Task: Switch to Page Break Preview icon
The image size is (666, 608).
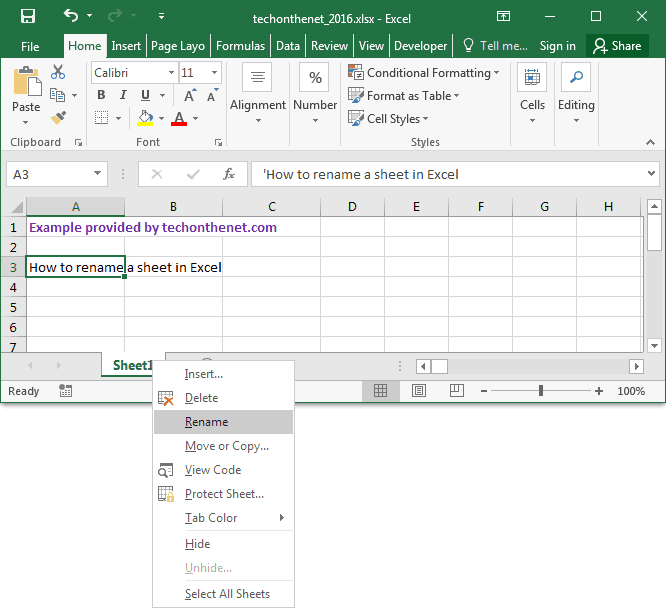Action: [x=457, y=391]
